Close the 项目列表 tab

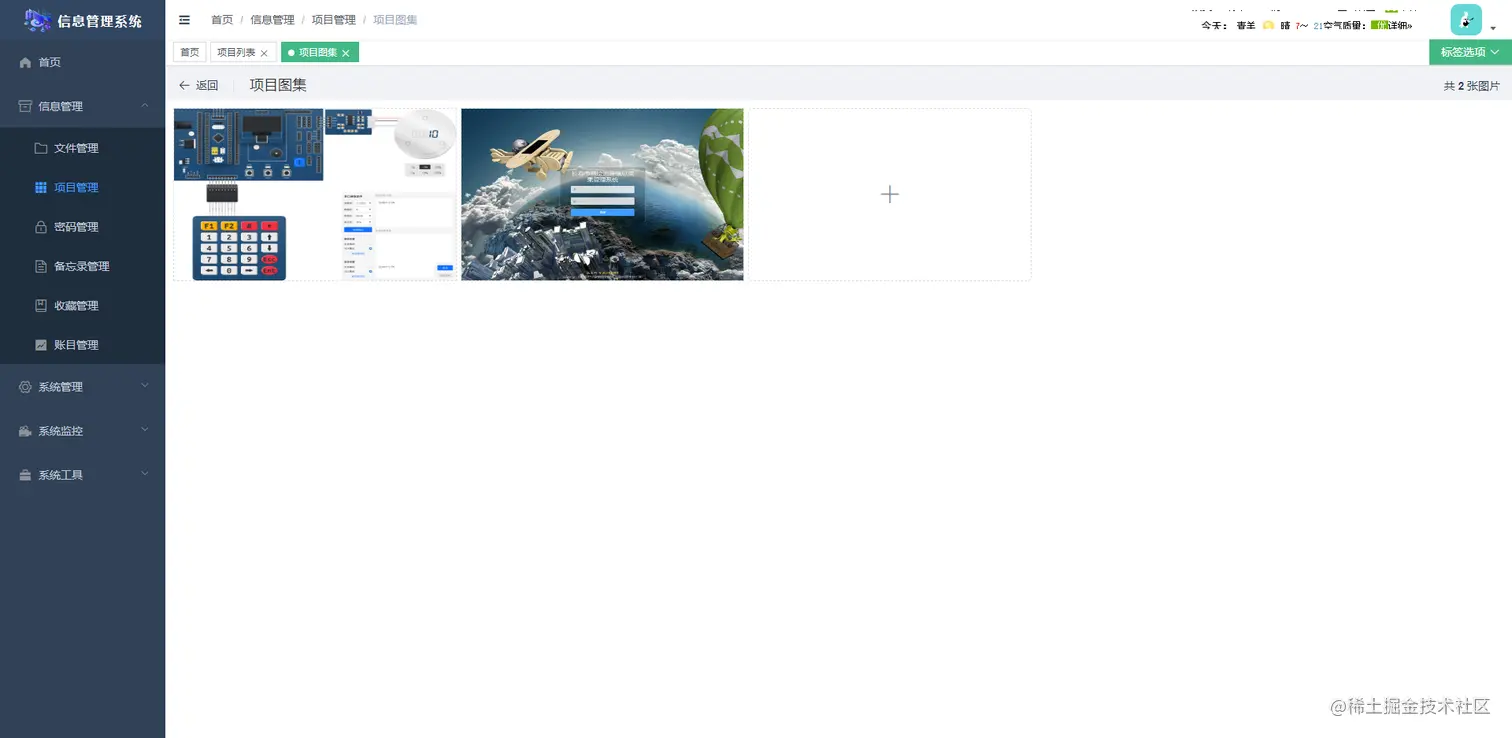point(264,53)
